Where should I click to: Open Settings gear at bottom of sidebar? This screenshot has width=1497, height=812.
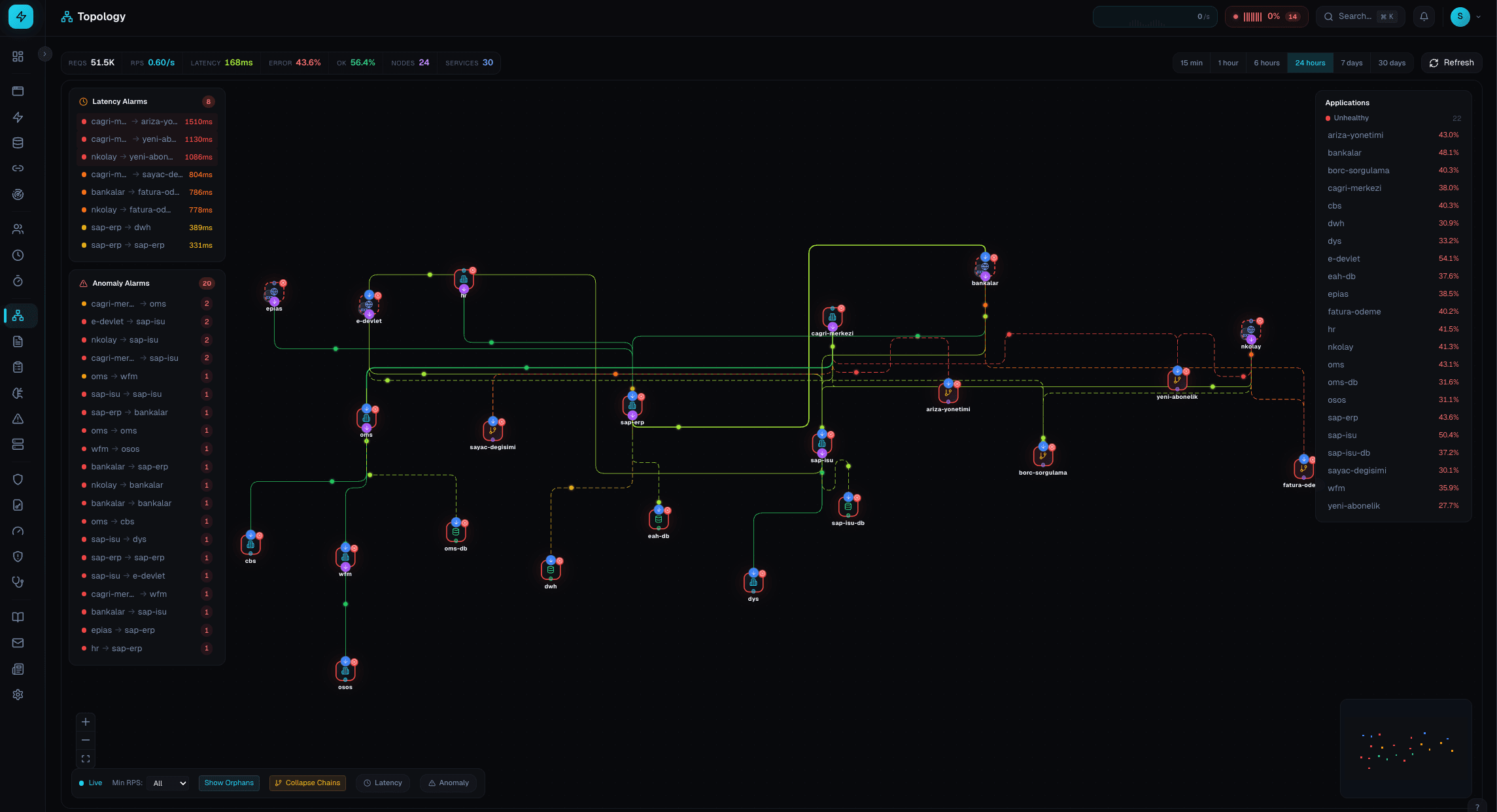click(18, 694)
